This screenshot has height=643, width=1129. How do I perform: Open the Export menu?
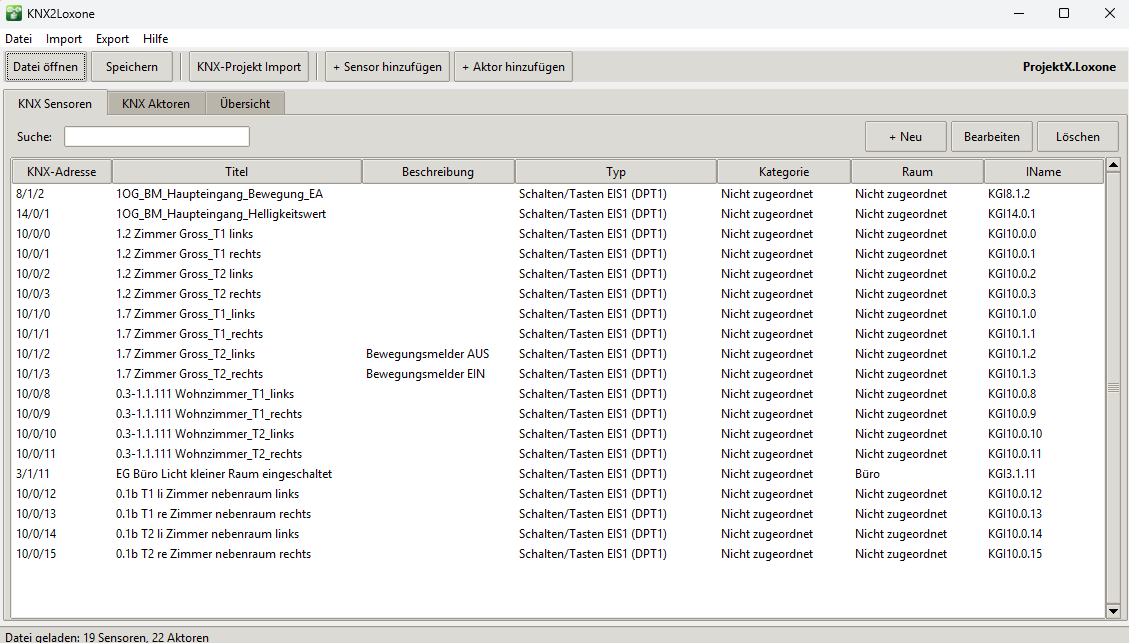pyautogui.click(x=112, y=39)
